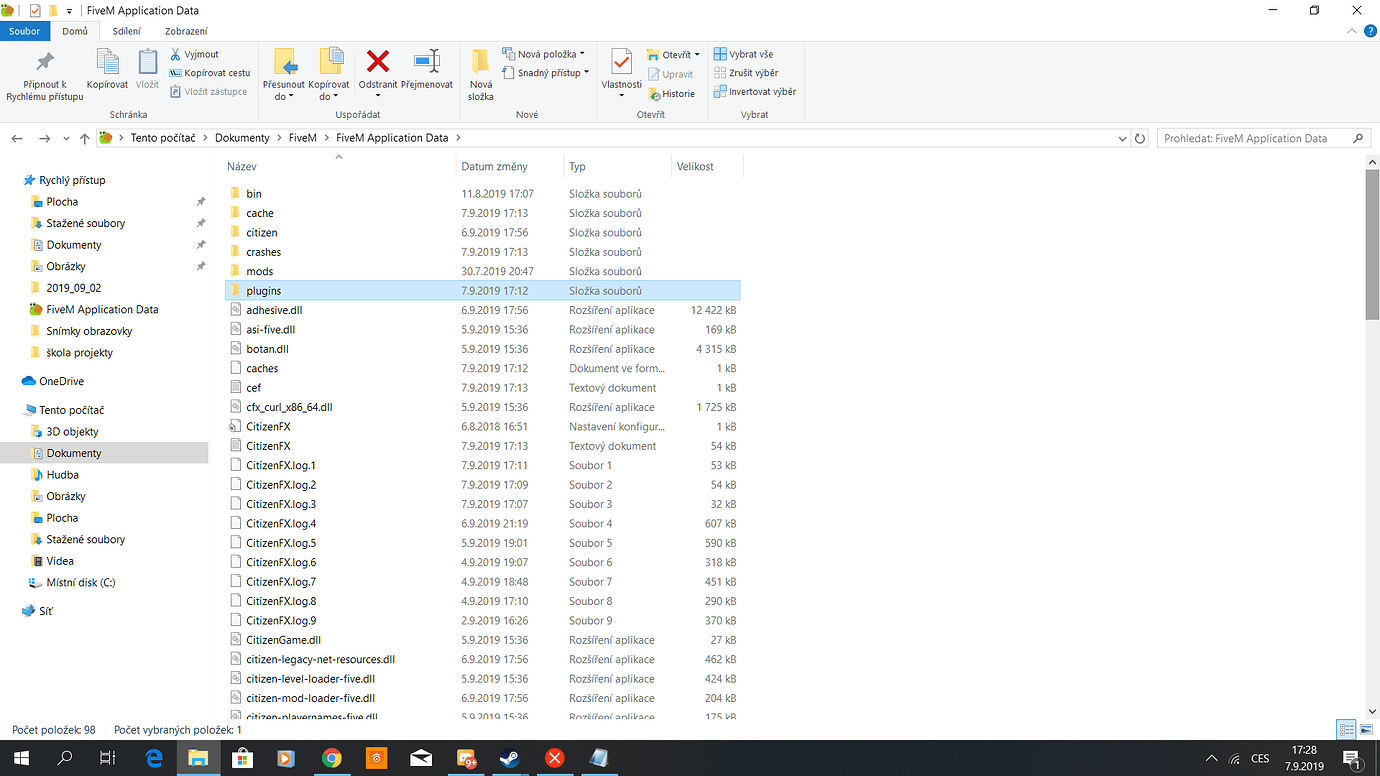Switch to the Domů ribbon tab
This screenshot has height=776, width=1380.
click(75, 31)
